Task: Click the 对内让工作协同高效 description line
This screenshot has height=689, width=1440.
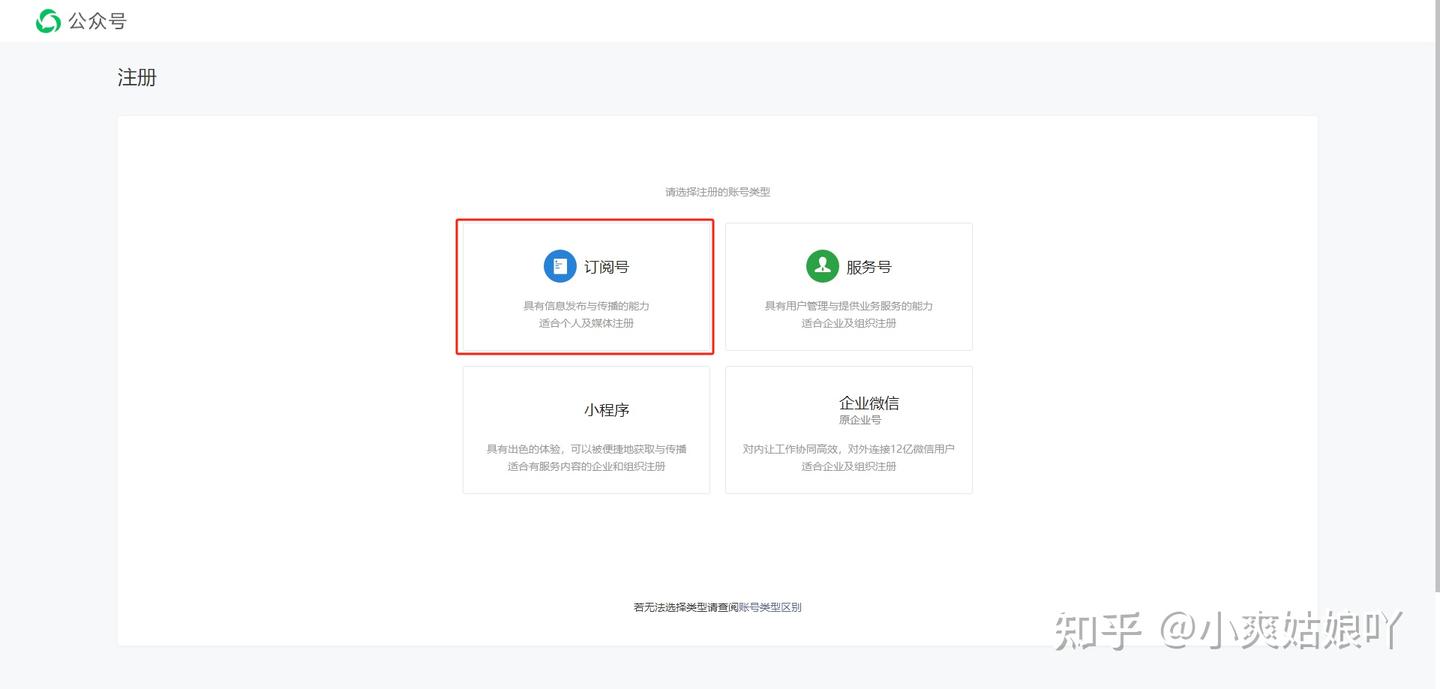Action: click(849, 449)
